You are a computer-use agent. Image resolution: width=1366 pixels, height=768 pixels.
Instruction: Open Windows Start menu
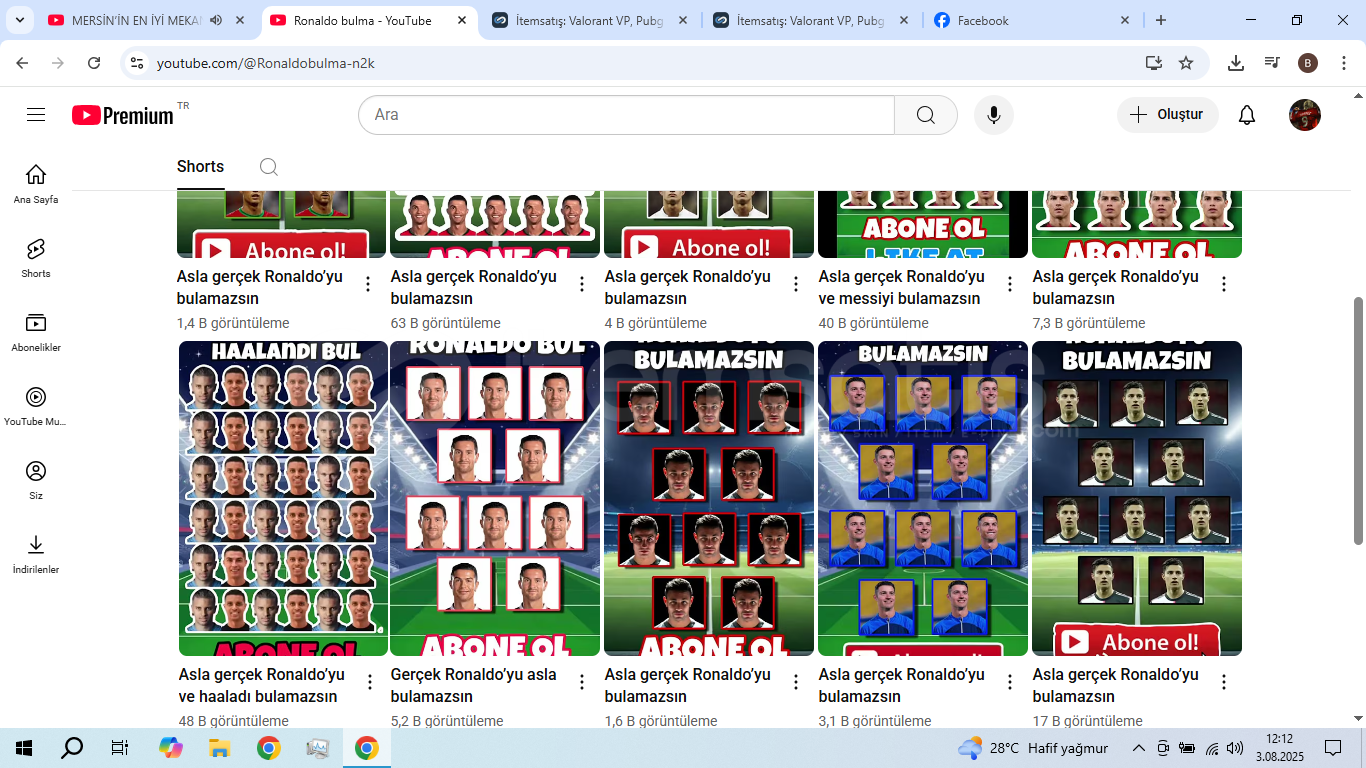[x=24, y=748]
